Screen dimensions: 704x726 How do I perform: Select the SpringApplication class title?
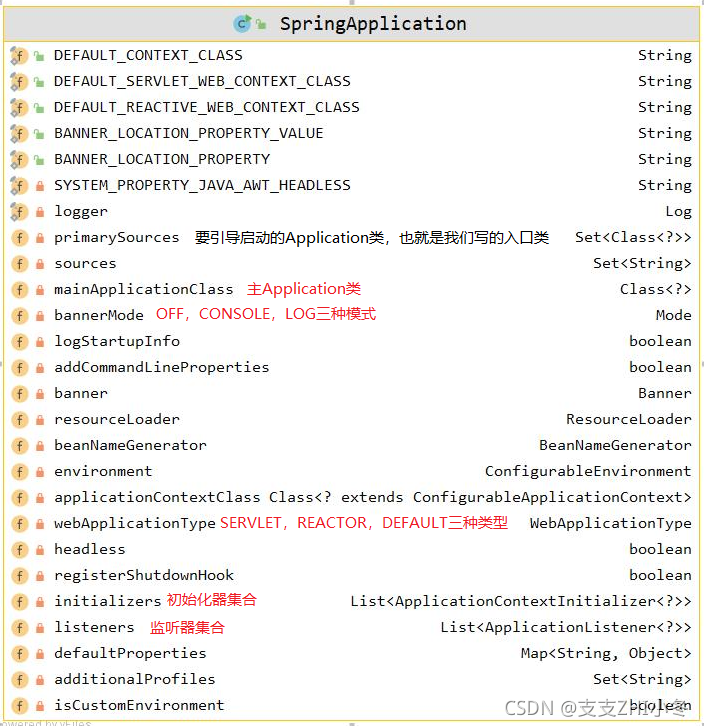(x=373, y=24)
